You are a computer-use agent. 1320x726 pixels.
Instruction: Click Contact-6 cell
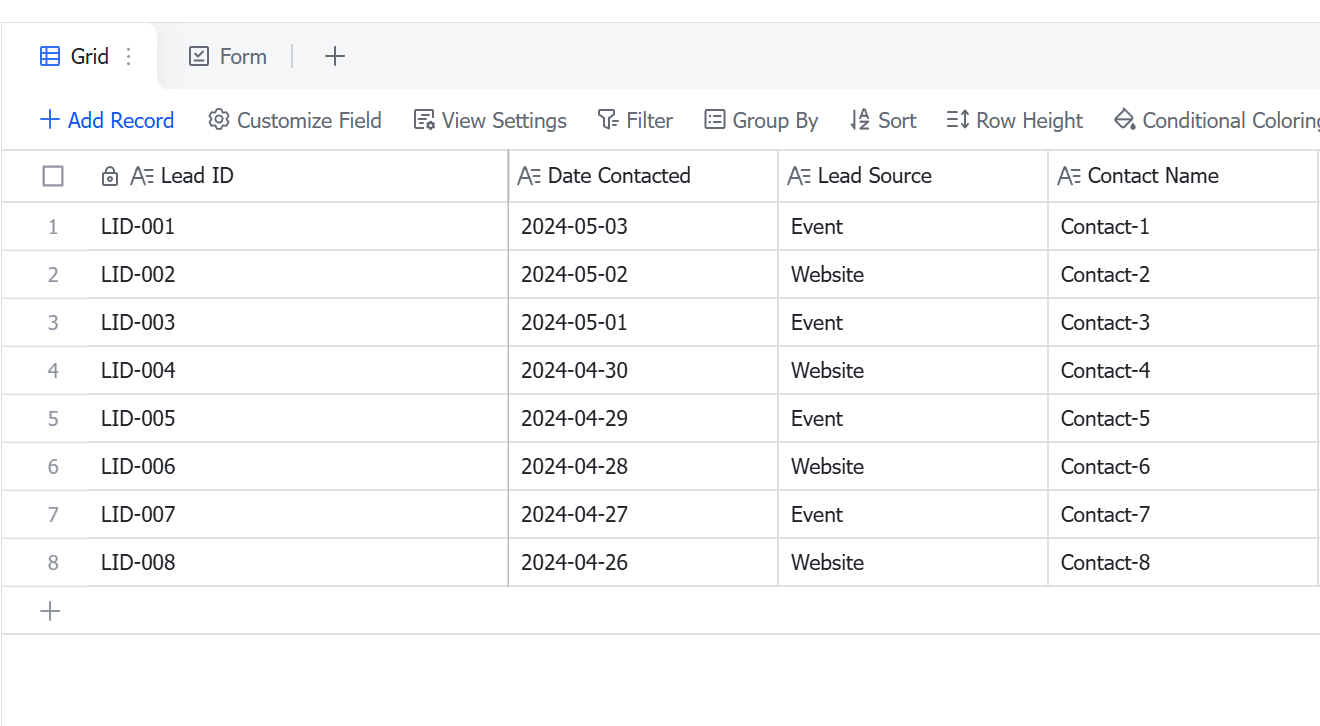coord(1183,466)
